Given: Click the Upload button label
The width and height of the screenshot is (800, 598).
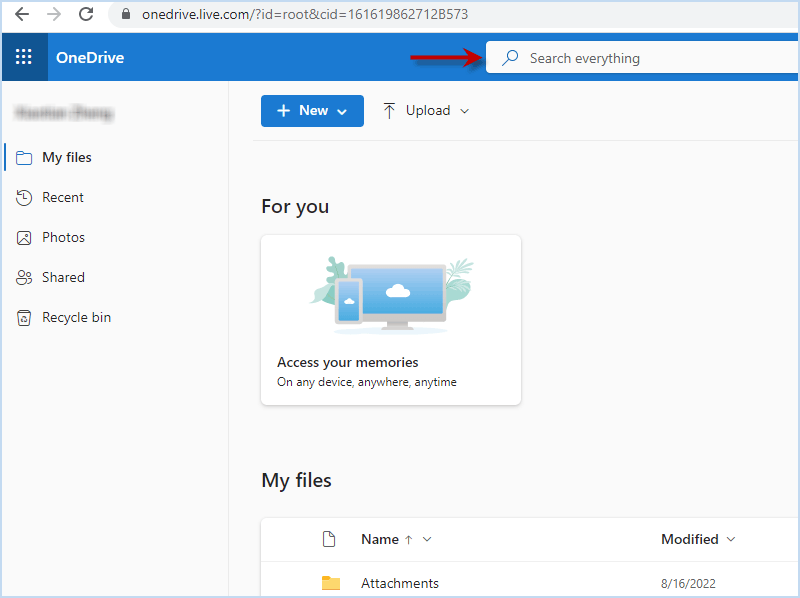Looking at the screenshot, I should (x=428, y=111).
